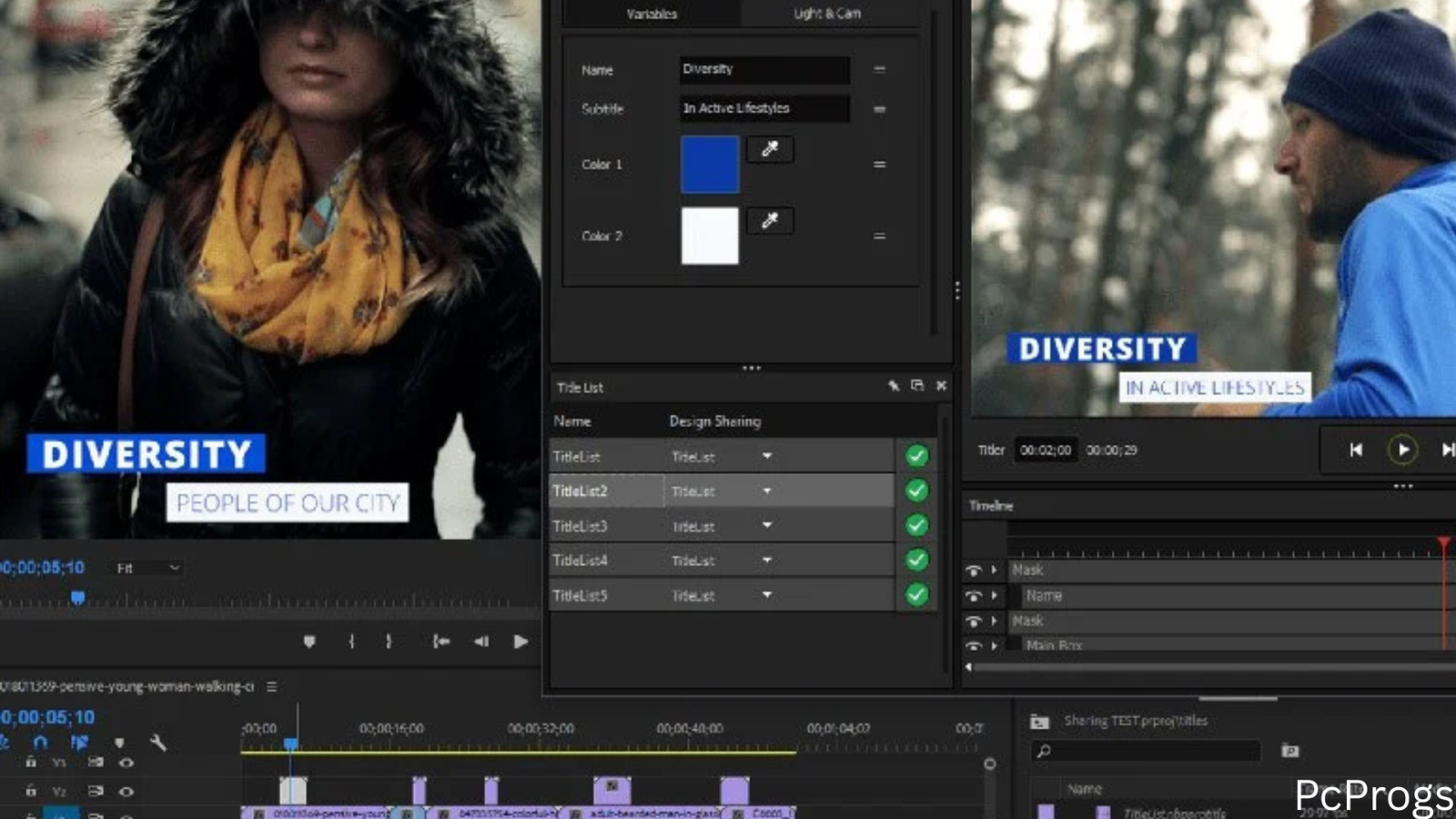The height and width of the screenshot is (819, 1456).
Task: Open Design Sharing dropdown for TitleList
Action: [767, 456]
